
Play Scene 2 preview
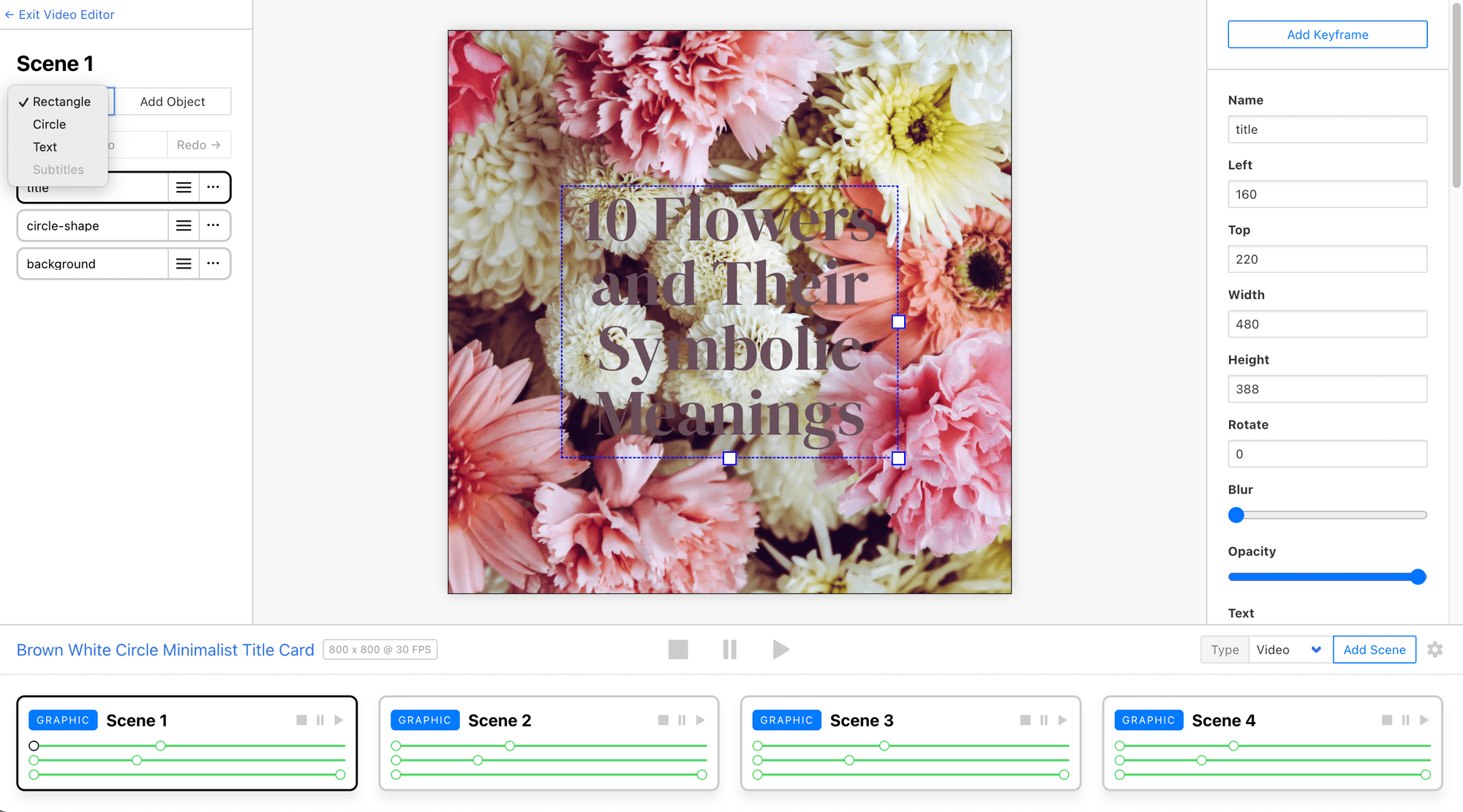[701, 721]
